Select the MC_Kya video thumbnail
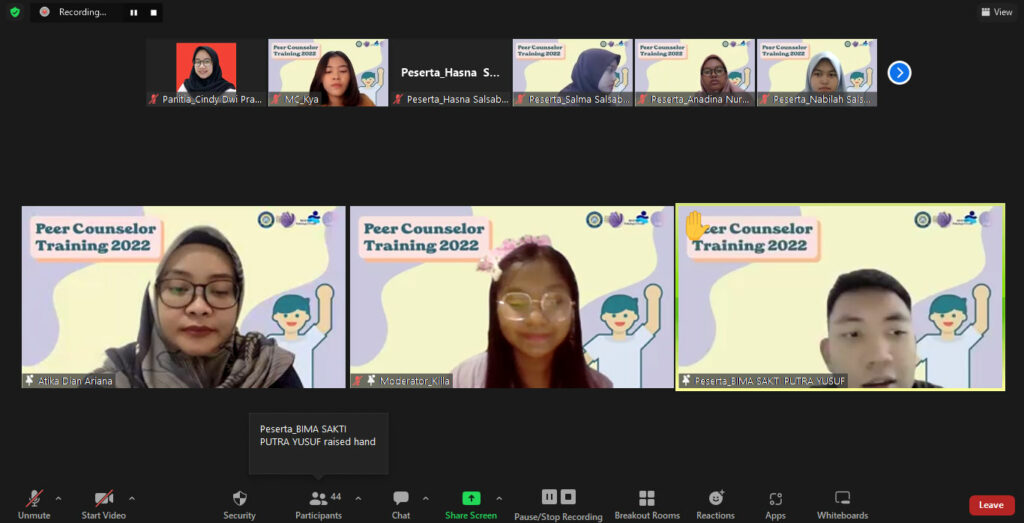This screenshot has width=1024, height=523. 328,72
